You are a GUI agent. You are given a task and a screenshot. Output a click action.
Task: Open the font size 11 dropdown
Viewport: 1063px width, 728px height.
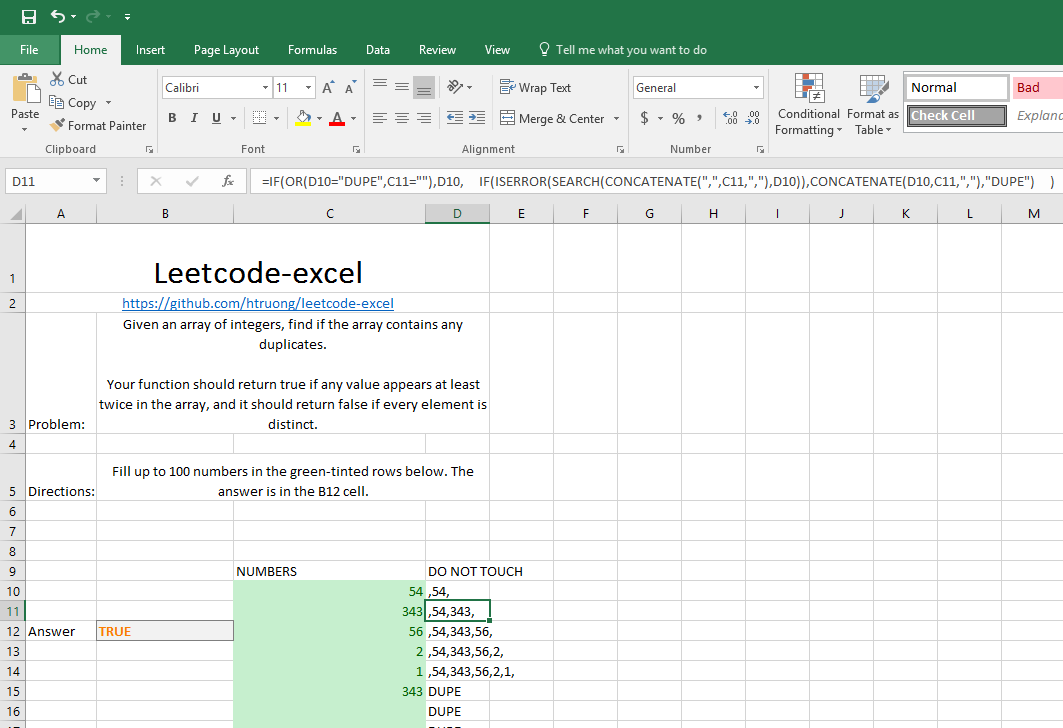point(308,87)
